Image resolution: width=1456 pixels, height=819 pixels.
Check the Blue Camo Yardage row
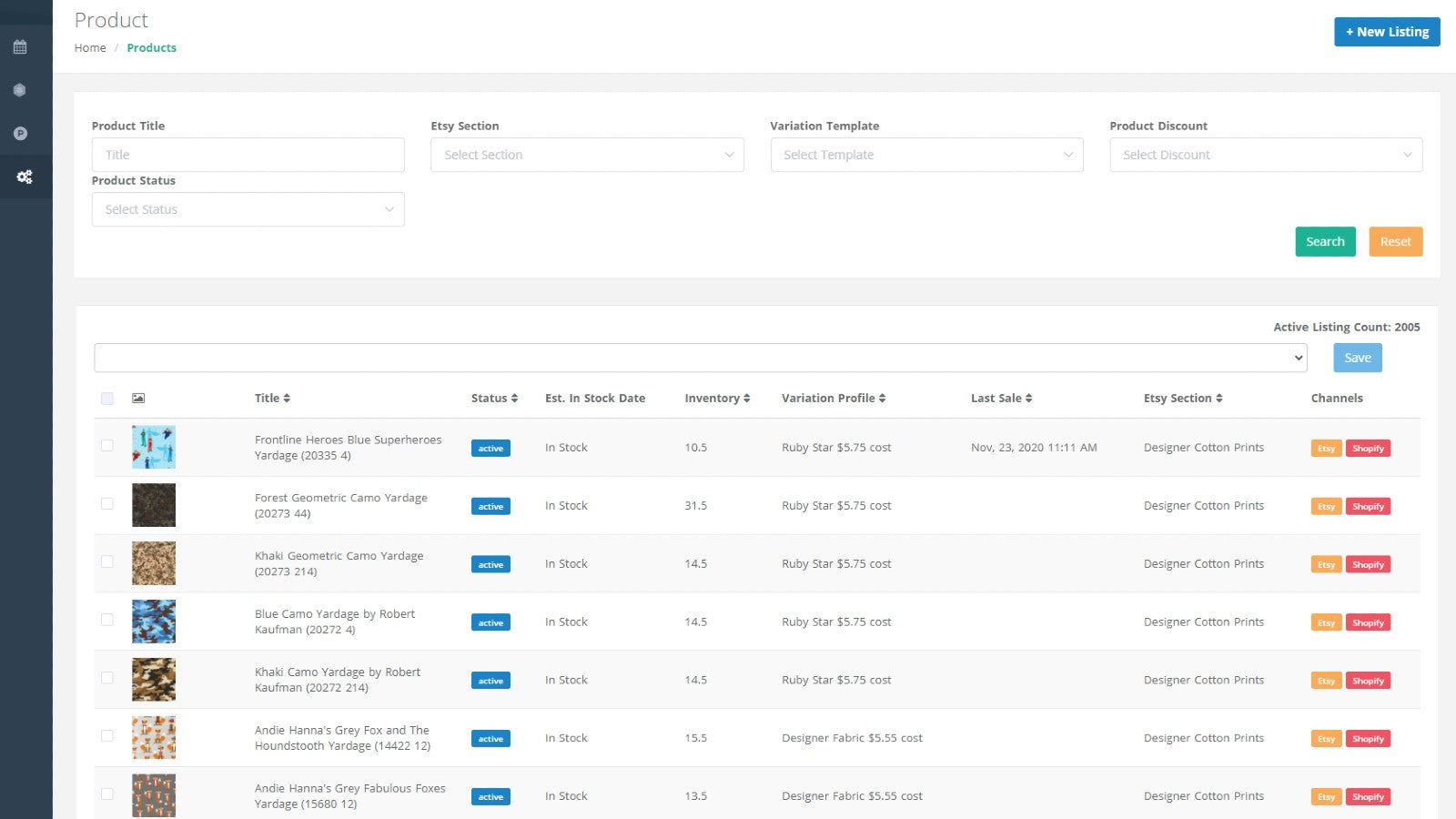click(107, 620)
